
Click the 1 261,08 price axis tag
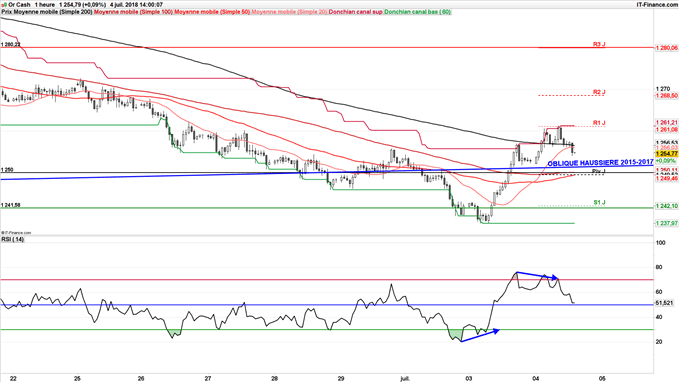point(666,129)
